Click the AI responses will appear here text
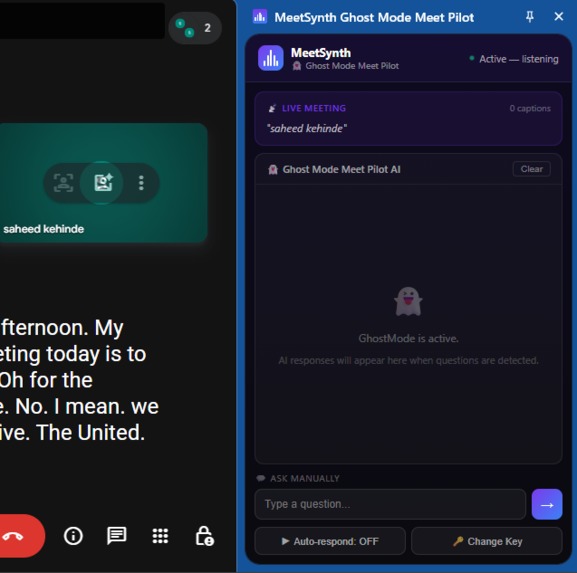 [408, 360]
